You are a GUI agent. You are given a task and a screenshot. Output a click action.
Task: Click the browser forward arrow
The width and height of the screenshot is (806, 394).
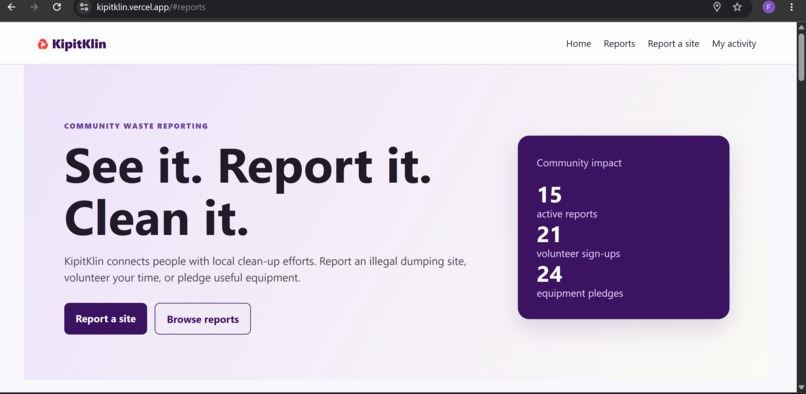(x=34, y=7)
